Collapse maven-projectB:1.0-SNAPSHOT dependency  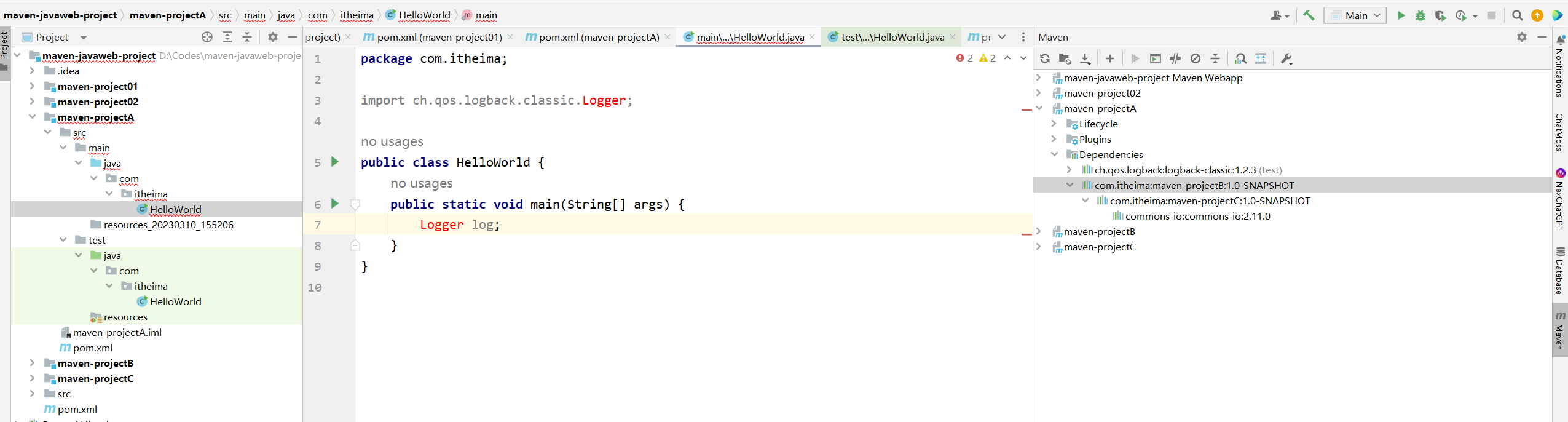(x=1070, y=185)
